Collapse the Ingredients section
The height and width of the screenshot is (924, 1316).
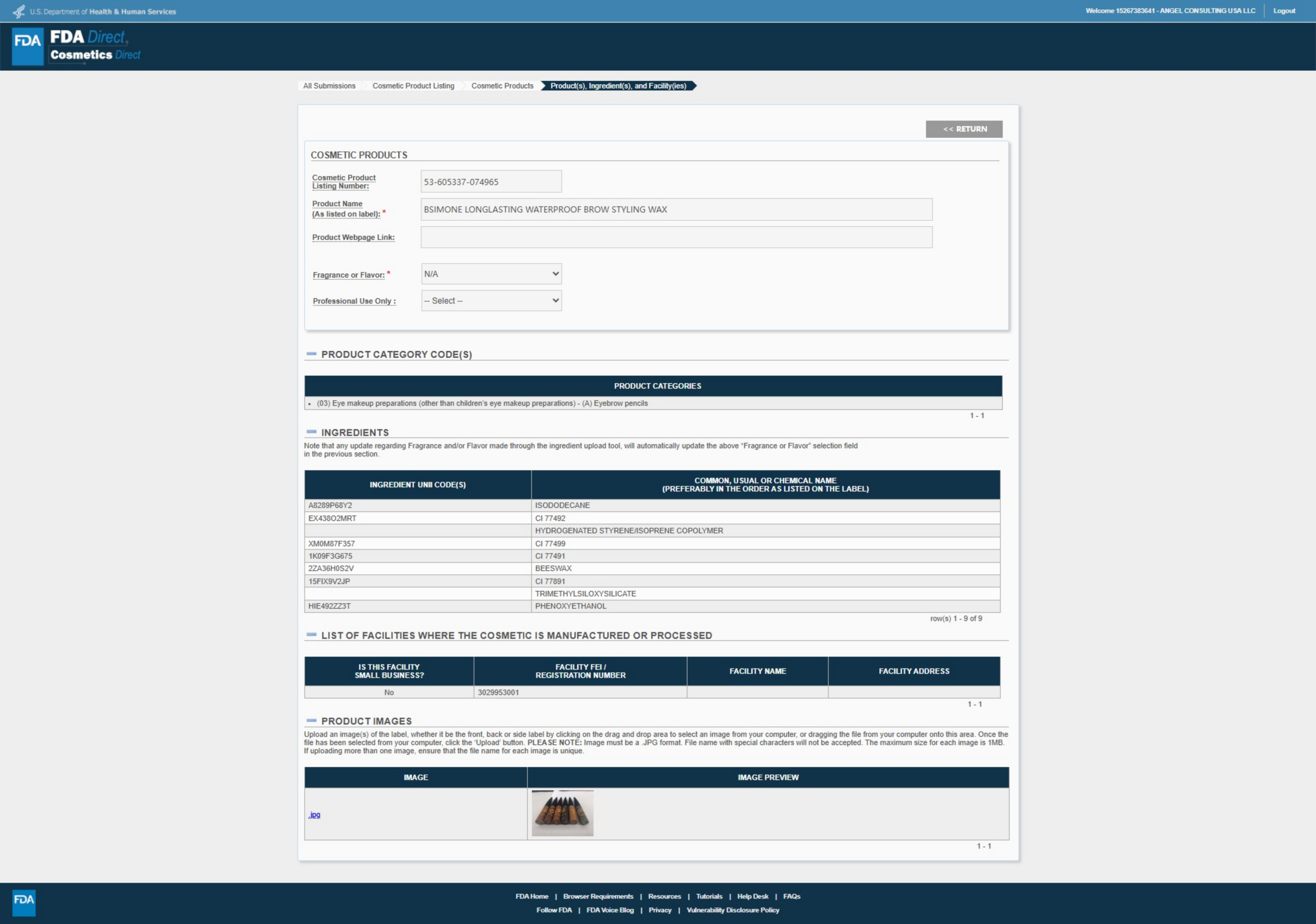(x=311, y=432)
